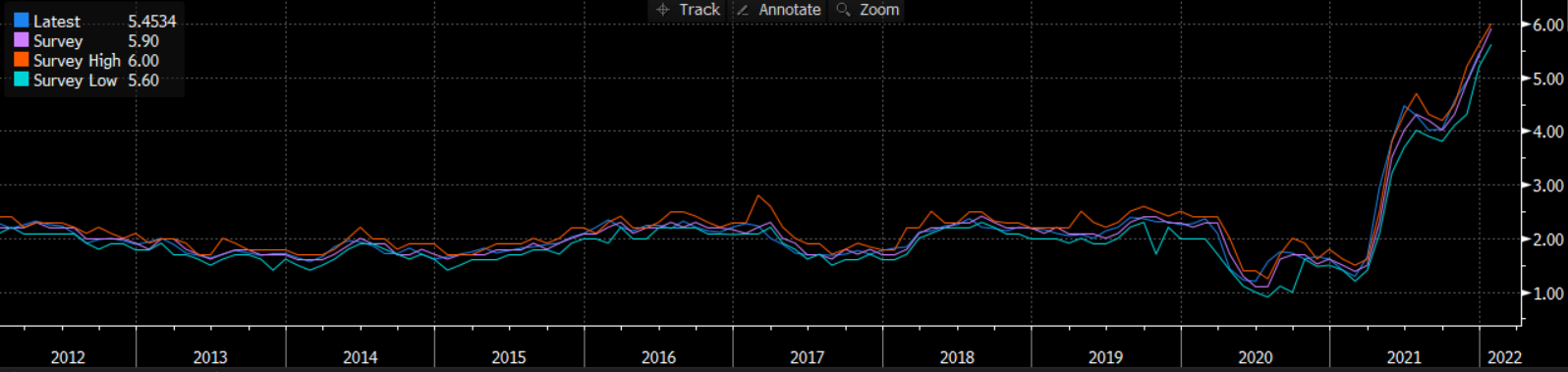Screen dimensions: 1568x372
Task: Click the 2.00 y-axis tick label
Action: pyautogui.click(x=1548, y=239)
